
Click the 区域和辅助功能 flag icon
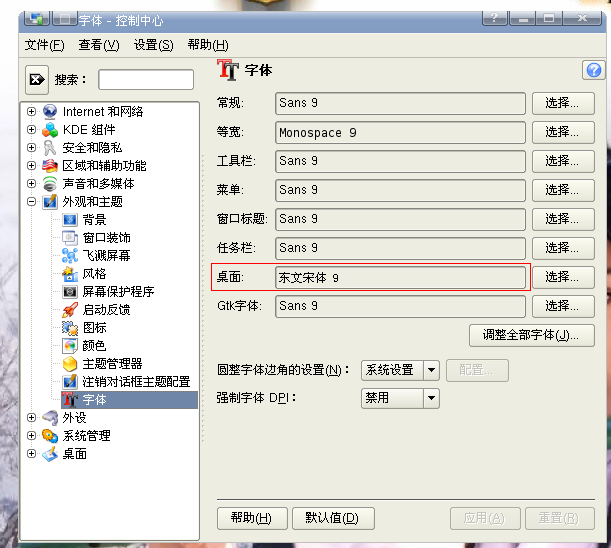(50, 166)
